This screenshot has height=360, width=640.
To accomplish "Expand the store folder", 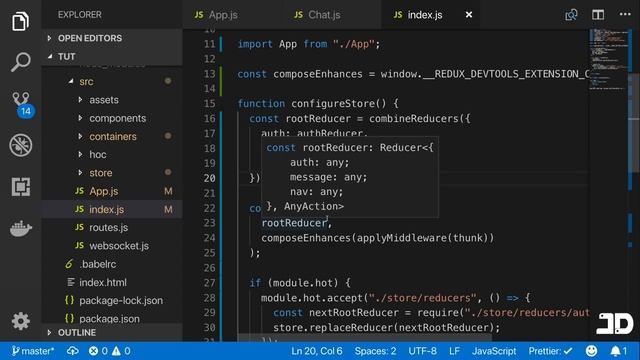I will tap(112, 173).
